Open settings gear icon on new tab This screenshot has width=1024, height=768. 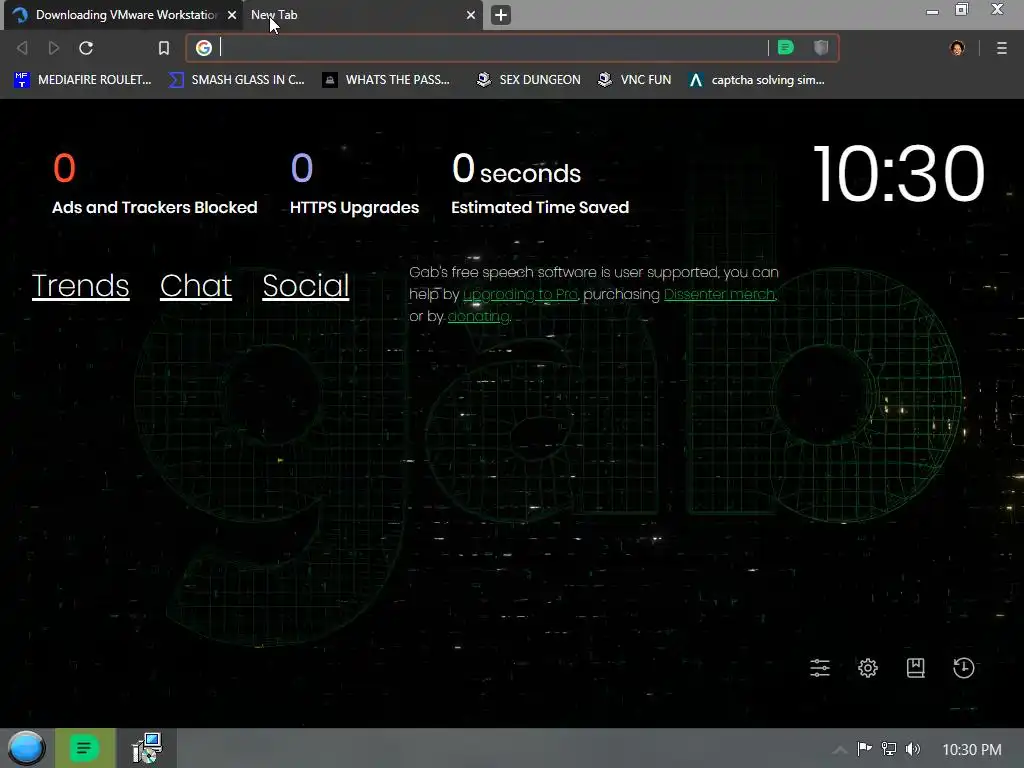click(x=868, y=667)
